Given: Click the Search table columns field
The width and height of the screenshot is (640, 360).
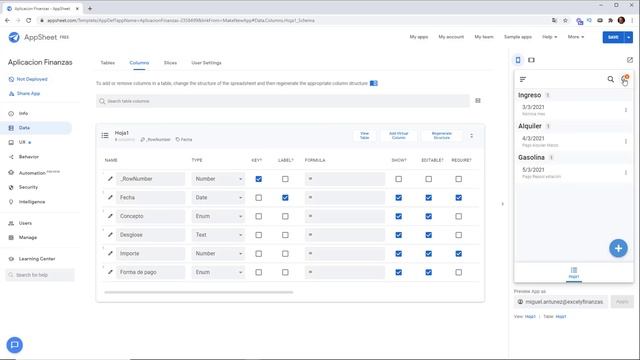Looking at the screenshot, I should click(283, 101).
